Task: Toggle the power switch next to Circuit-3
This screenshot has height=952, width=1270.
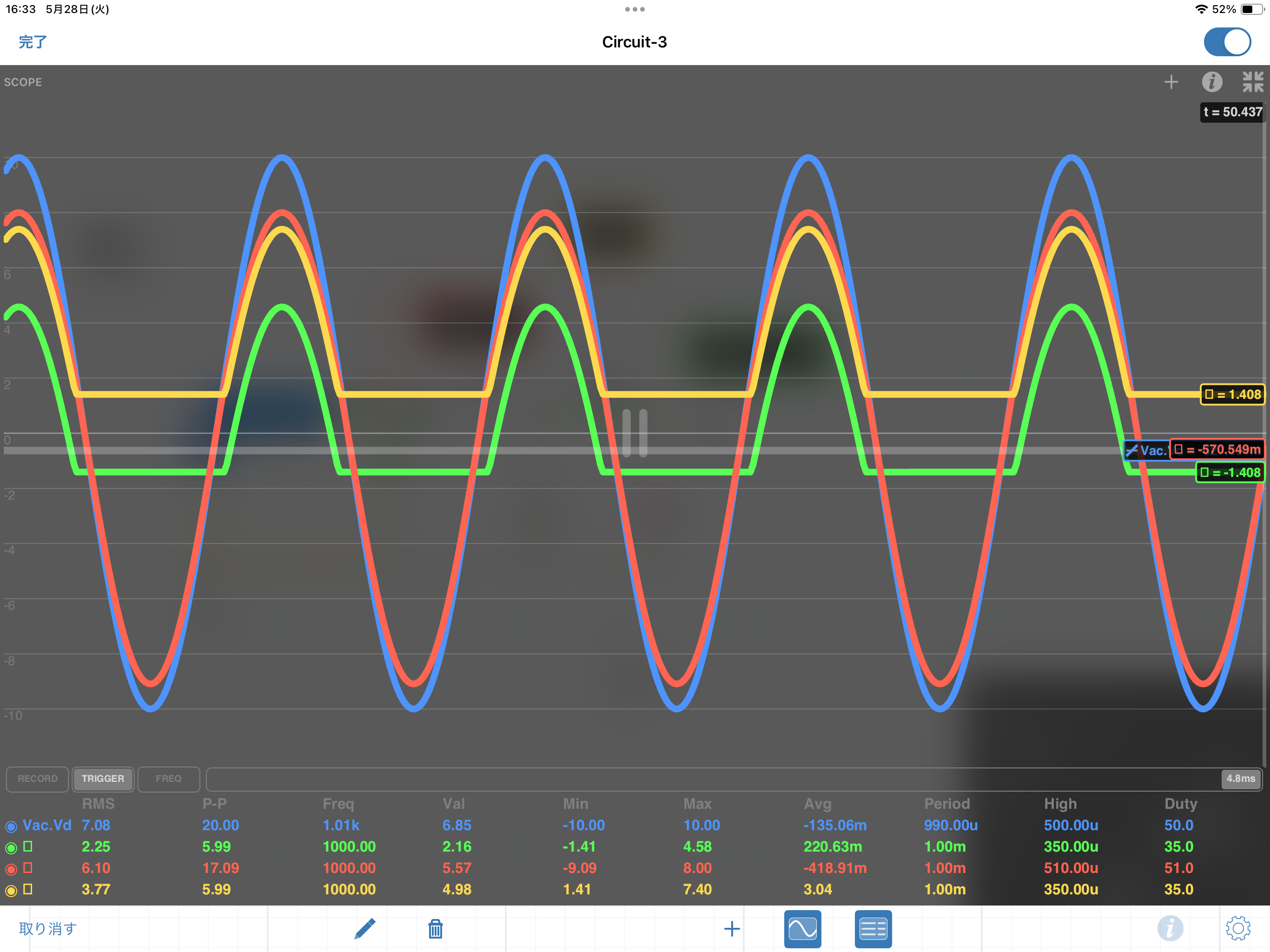Action: pyautogui.click(x=1228, y=41)
